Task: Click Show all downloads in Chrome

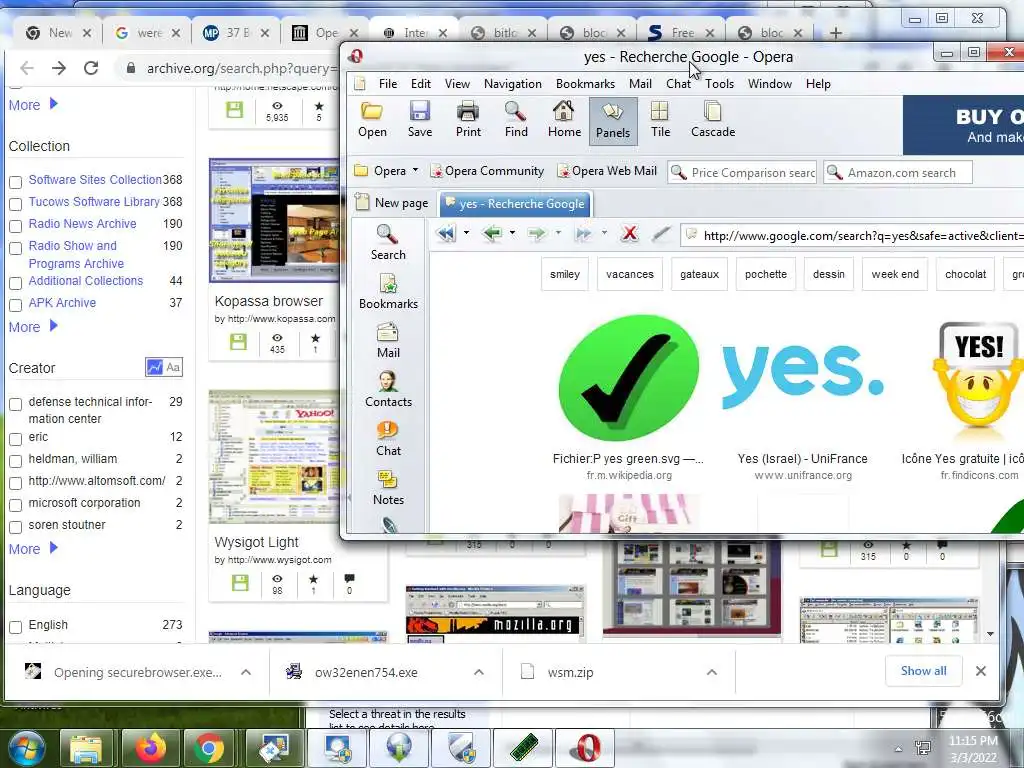Action: coord(923,671)
